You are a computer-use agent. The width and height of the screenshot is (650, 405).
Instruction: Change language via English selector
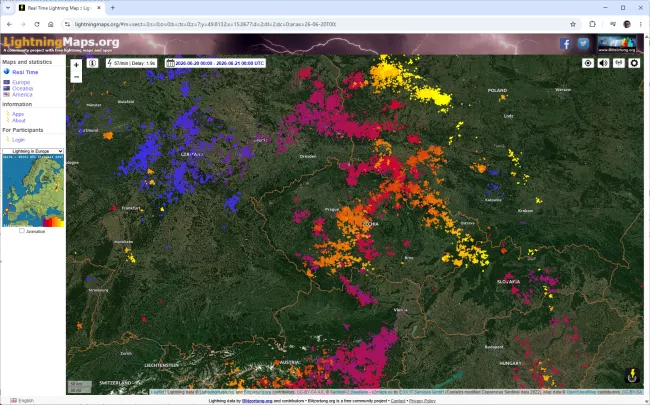pyautogui.click(x=22, y=400)
